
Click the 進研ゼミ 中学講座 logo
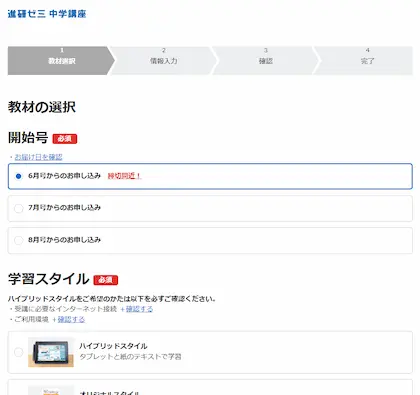pyautogui.click(x=47, y=14)
